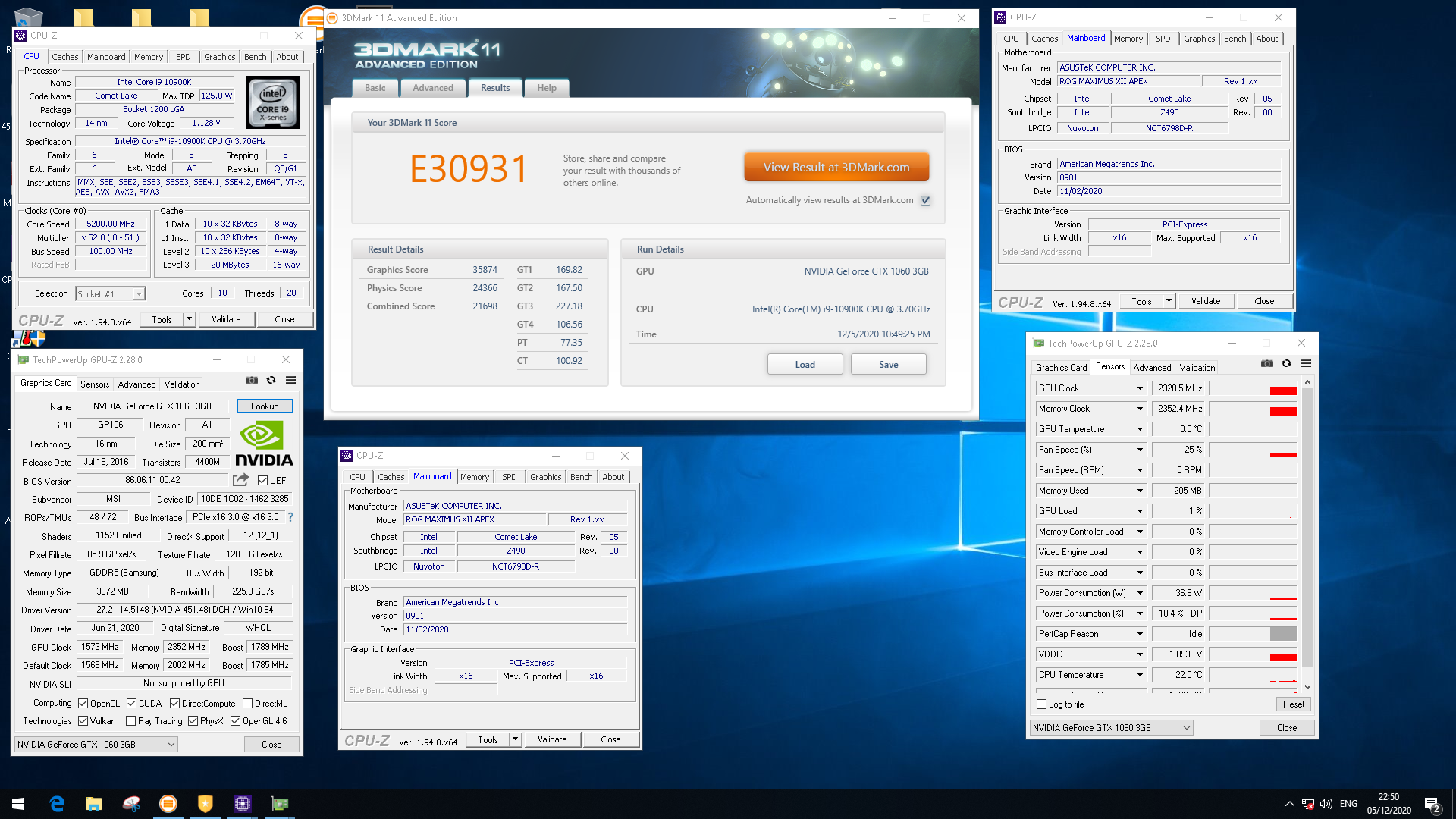Click the Memory Clock value 2352.4 MHz field

point(1178,409)
